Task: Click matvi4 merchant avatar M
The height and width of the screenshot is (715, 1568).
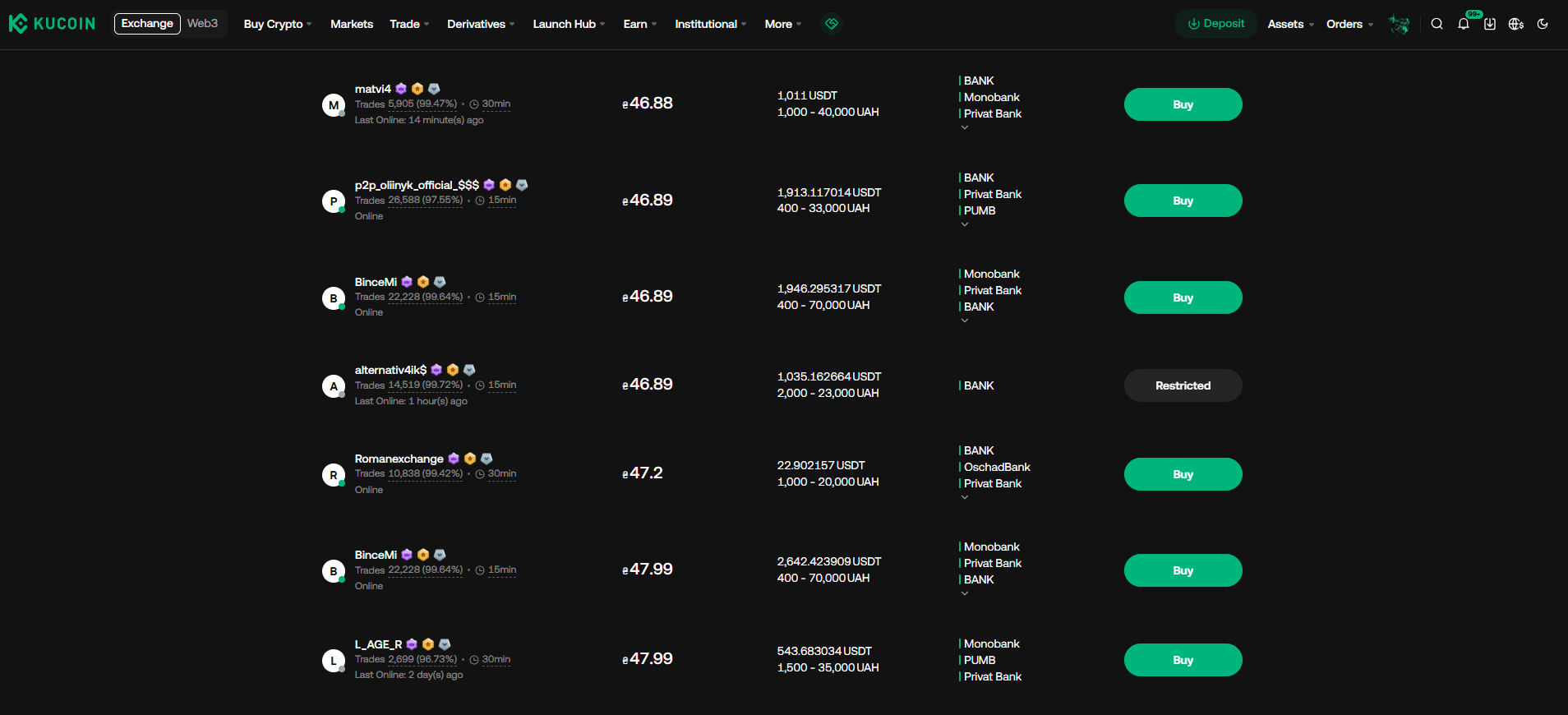Action: click(333, 105)
